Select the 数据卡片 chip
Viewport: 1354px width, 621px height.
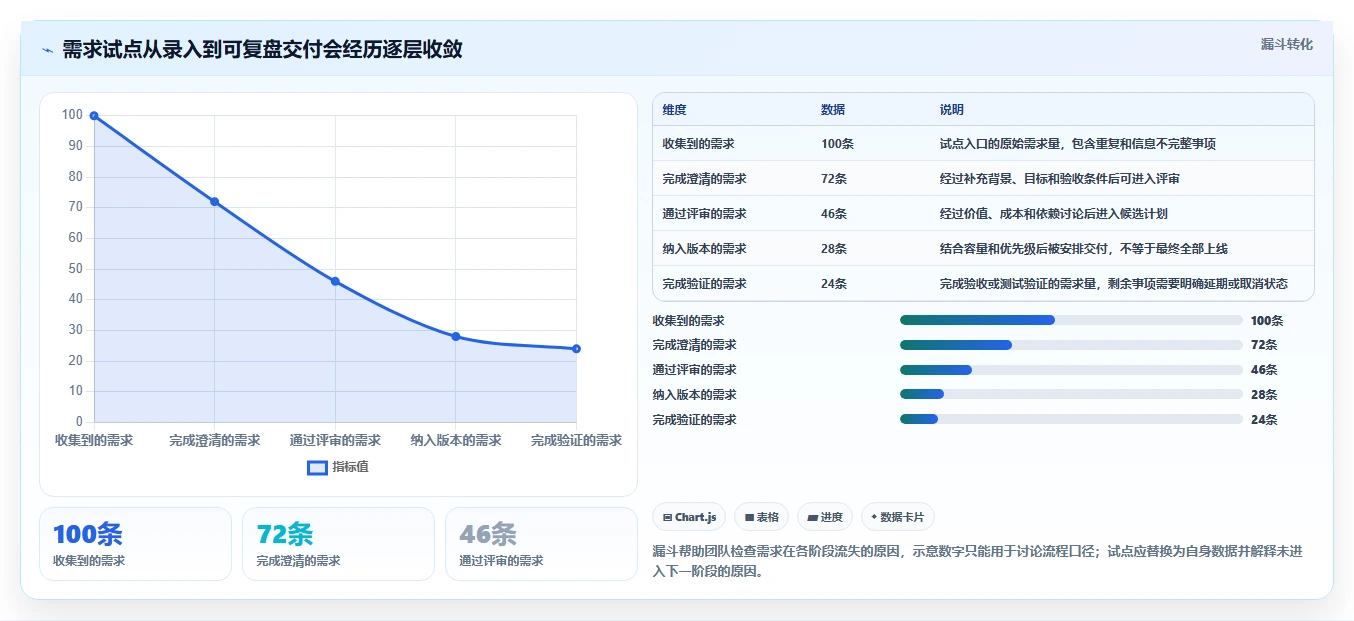pyautogui.click(x=897, y=517)
